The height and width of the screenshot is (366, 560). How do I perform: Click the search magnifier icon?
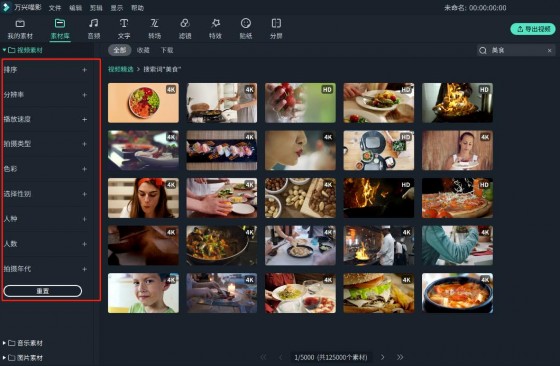click(483, 50)
